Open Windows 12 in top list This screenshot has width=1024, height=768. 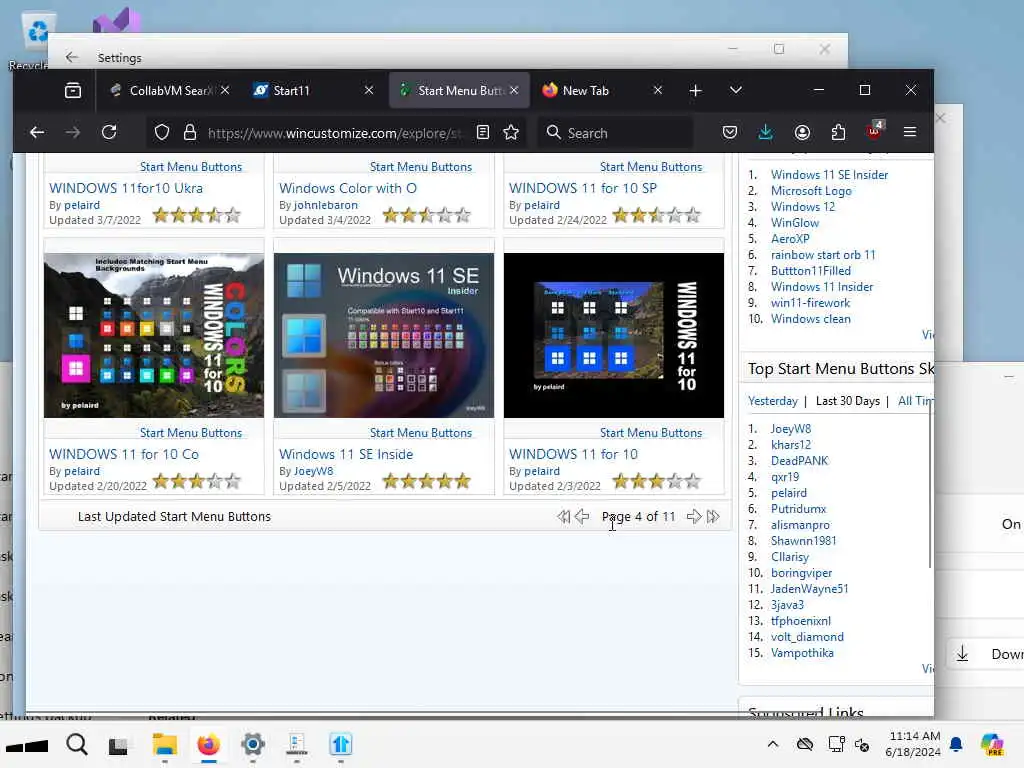[803, 206]
